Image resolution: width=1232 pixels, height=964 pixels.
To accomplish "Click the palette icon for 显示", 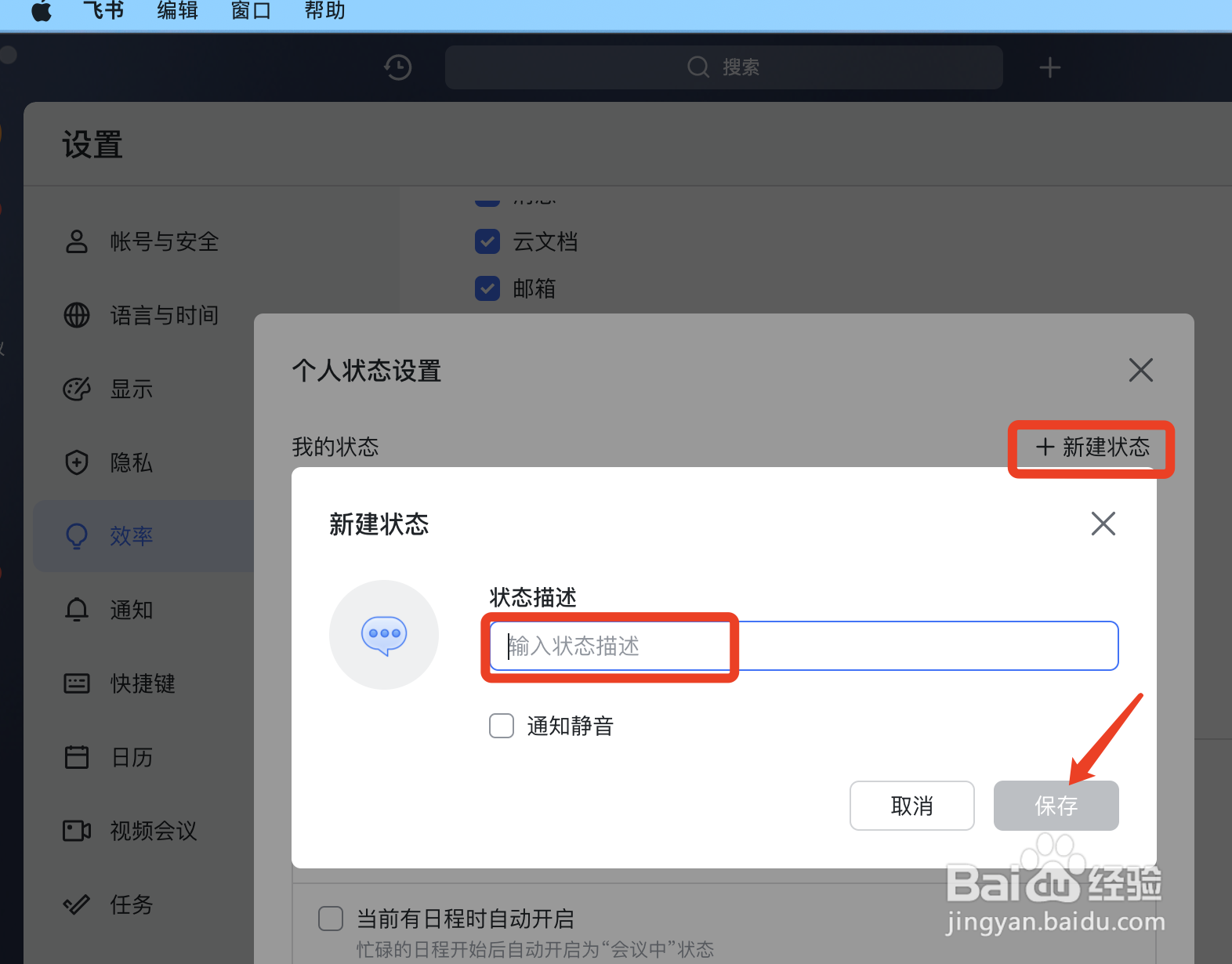I will click(76, 389).
